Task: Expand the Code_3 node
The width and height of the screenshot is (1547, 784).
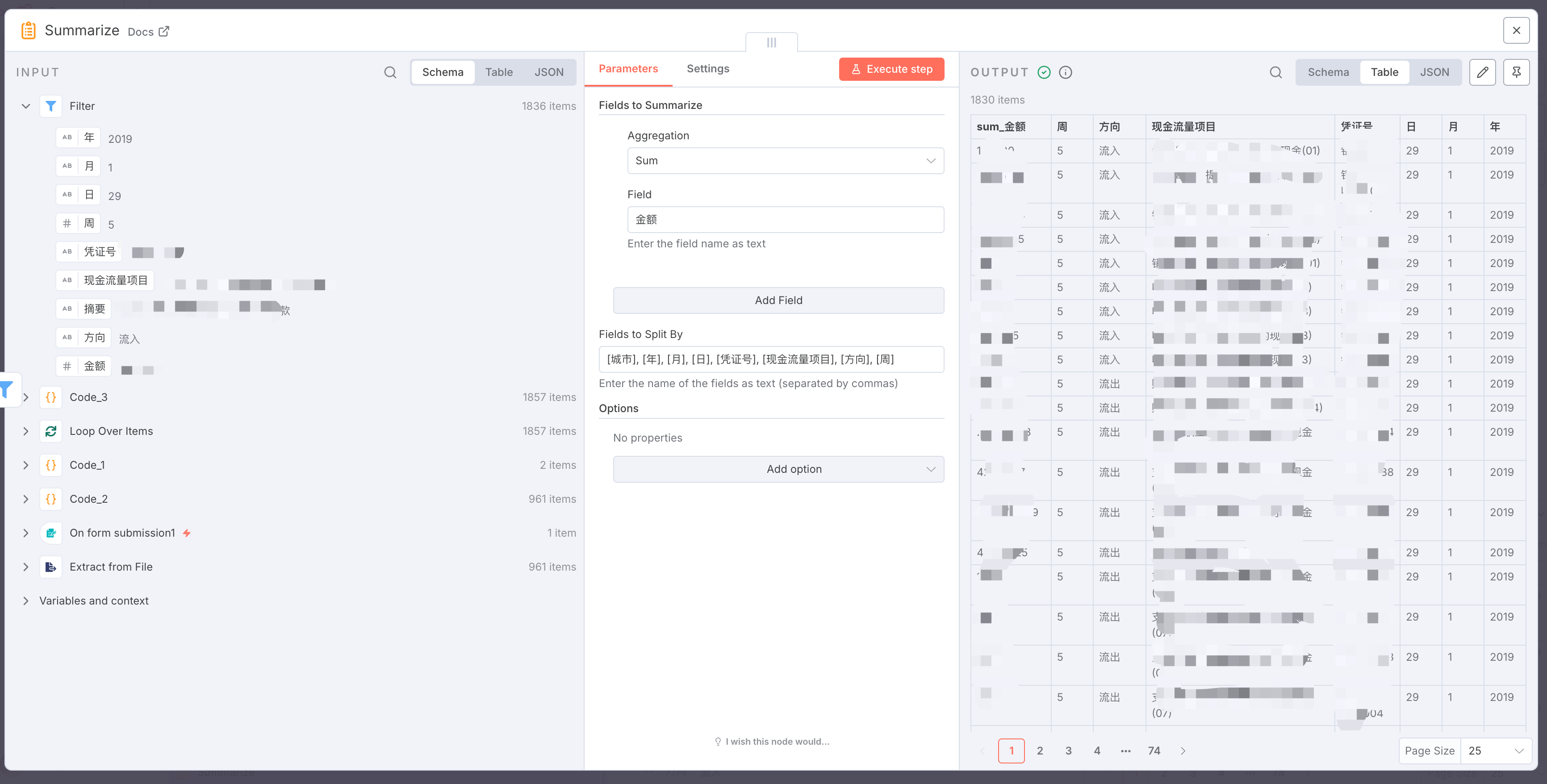Action: (x=26, y=397)
